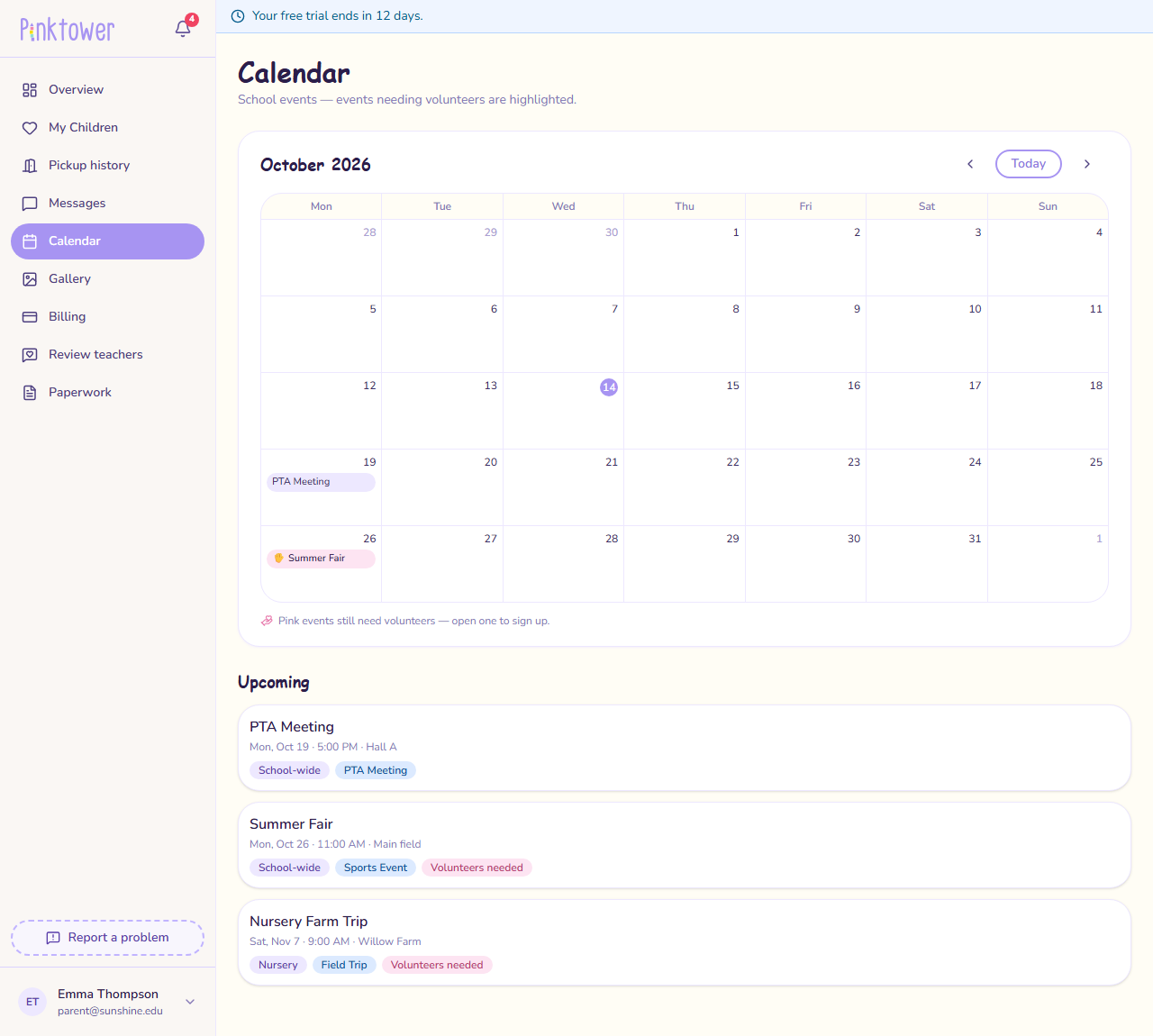This screenshot has height=1036, width=1153.
Task: Expand the Emma Thompson account menu
Action: coord(190,1002)
